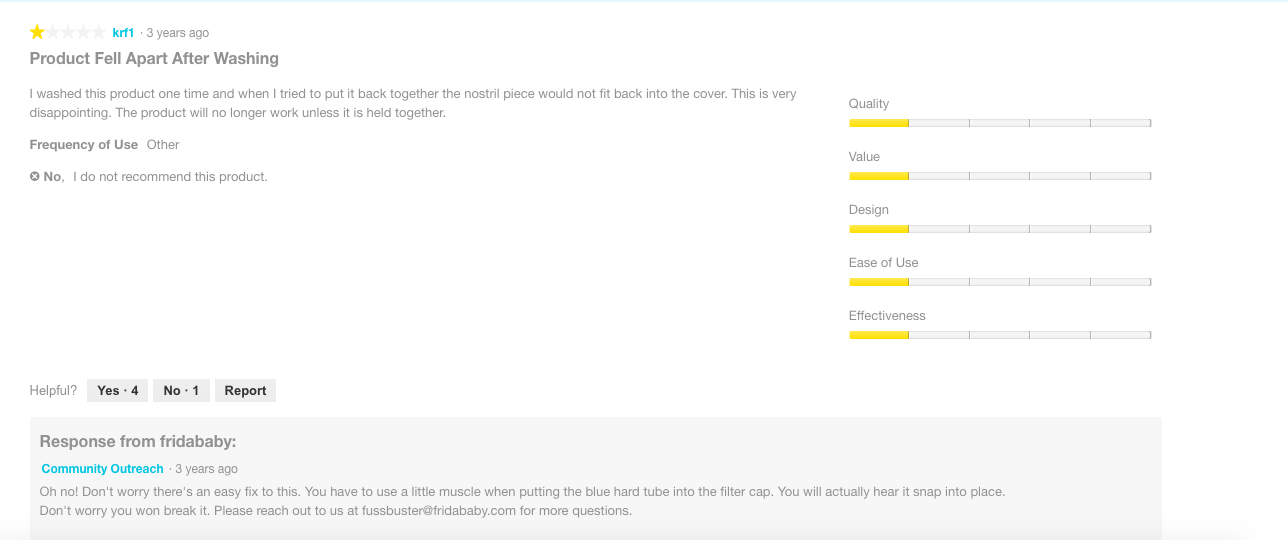Click the gray X icon beside No
This screenshot has height=540, width=1288.
click(x=35, y=177)
